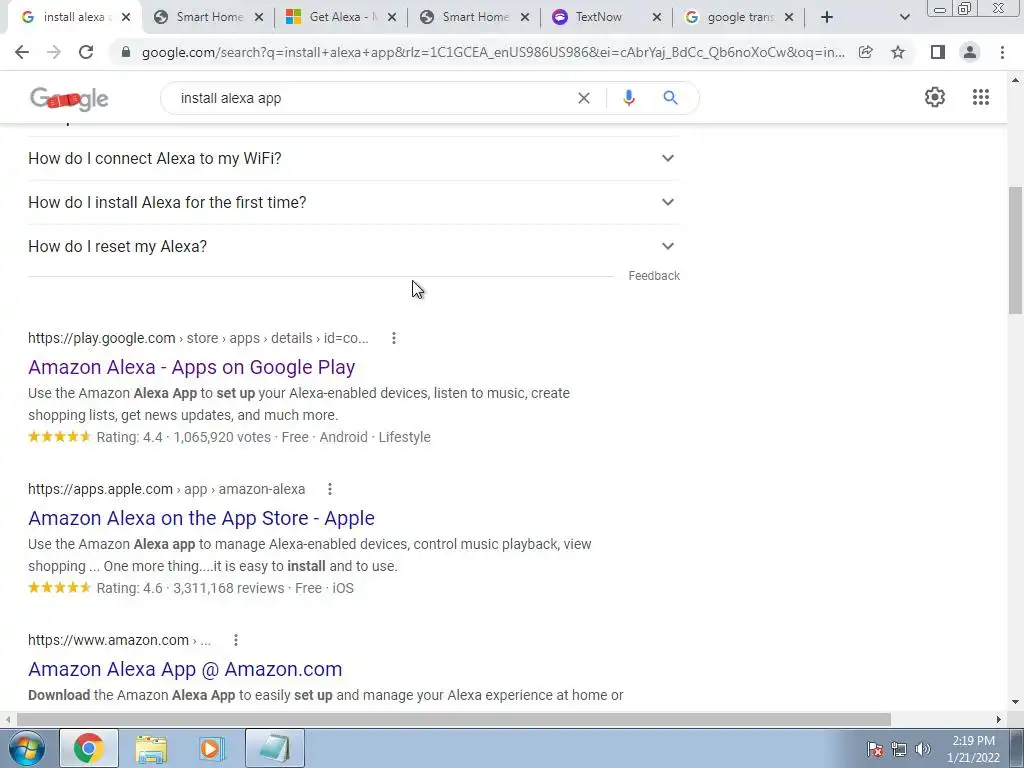Open Google quick settings gear

tap(935, 97)
